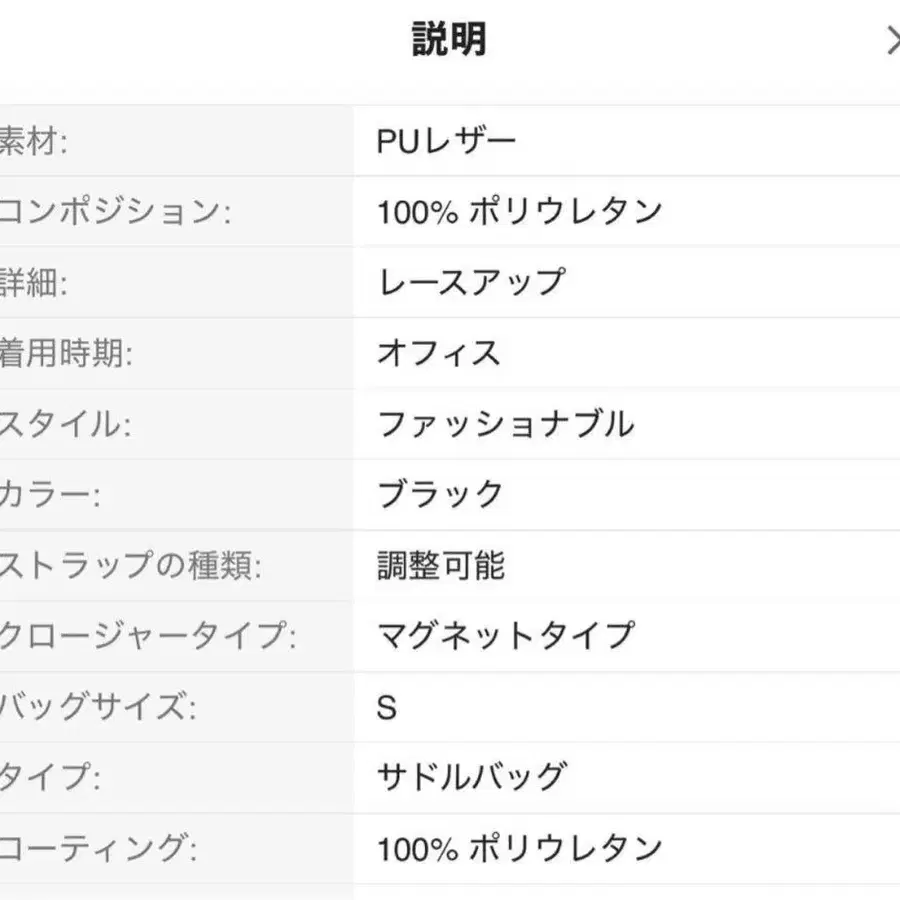The height and width of the screenshot is (900, 900).
Task: Click the 詳細 row label
Action: (30, 281)
